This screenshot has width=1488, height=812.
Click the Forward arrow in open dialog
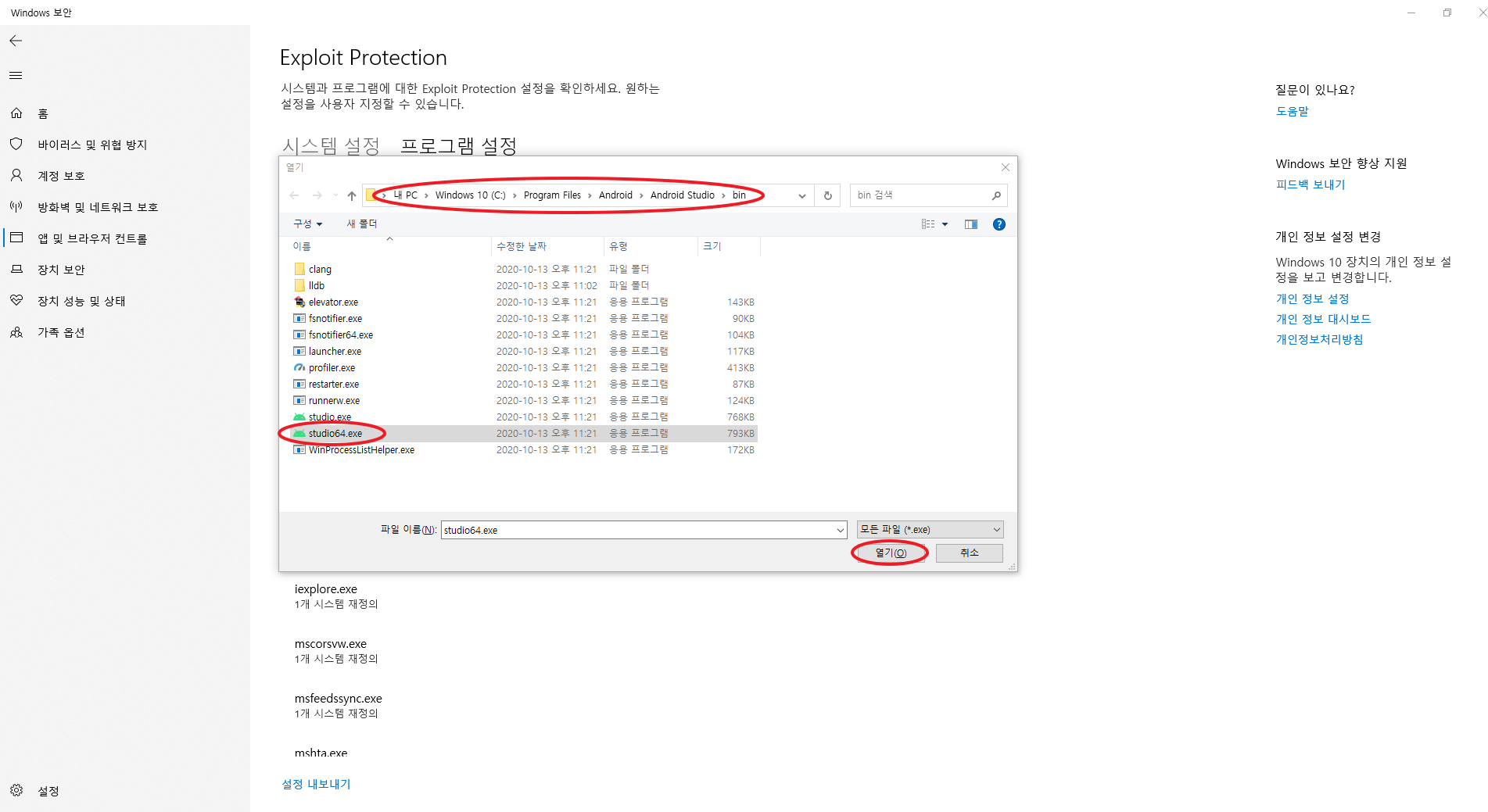point(317,195)
